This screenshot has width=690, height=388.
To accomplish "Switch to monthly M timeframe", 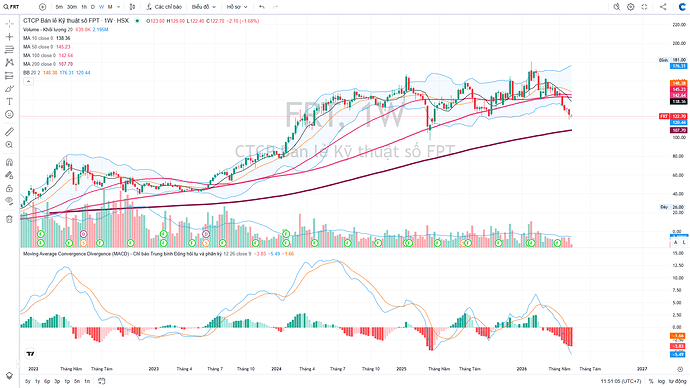I will click(x=110, y=7).
